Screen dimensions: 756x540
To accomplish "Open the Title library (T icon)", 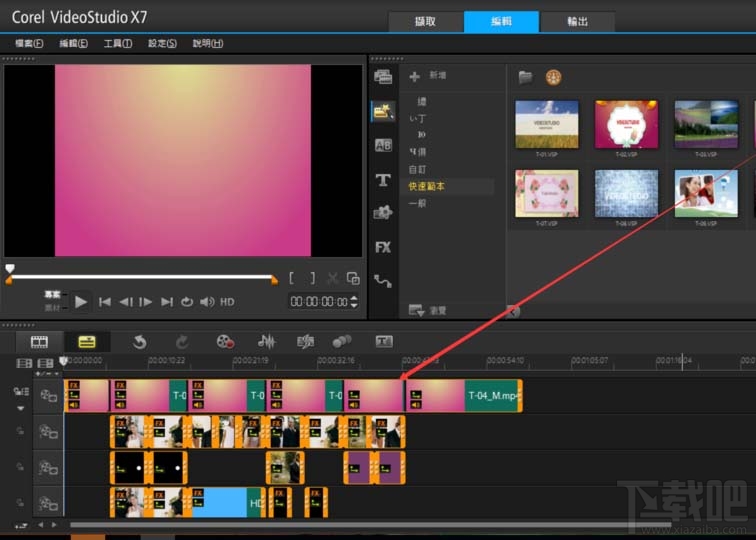I will pos(382,180).
